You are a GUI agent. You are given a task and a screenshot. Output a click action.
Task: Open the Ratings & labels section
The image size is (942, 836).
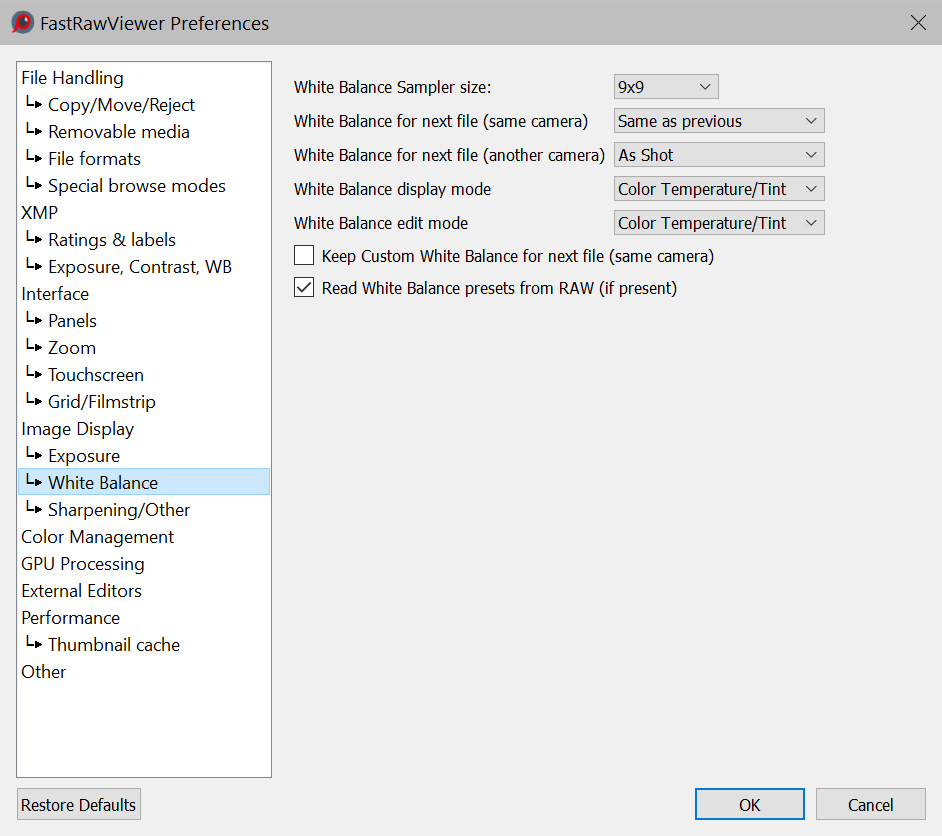pos(111,240)
